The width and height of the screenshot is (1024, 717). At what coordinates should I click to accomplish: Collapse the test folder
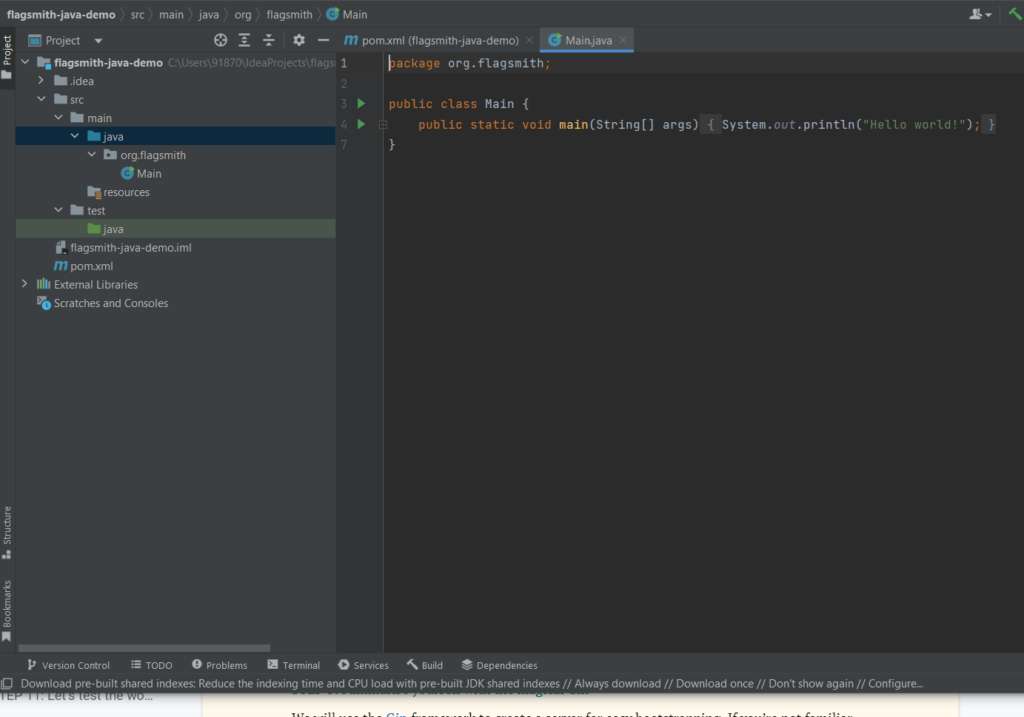(58, 210)
